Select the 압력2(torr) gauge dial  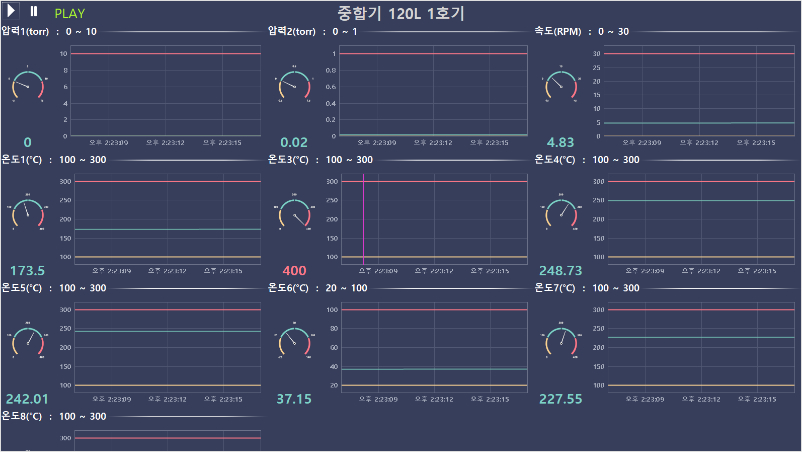pos(294,85)
